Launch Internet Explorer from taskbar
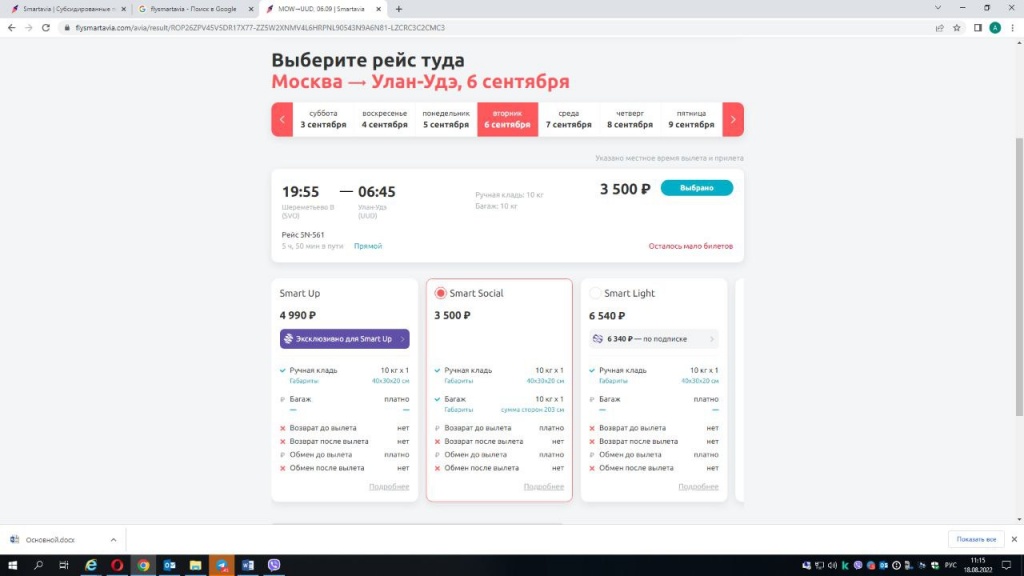The image size is (1024, 576). point(91,565)
